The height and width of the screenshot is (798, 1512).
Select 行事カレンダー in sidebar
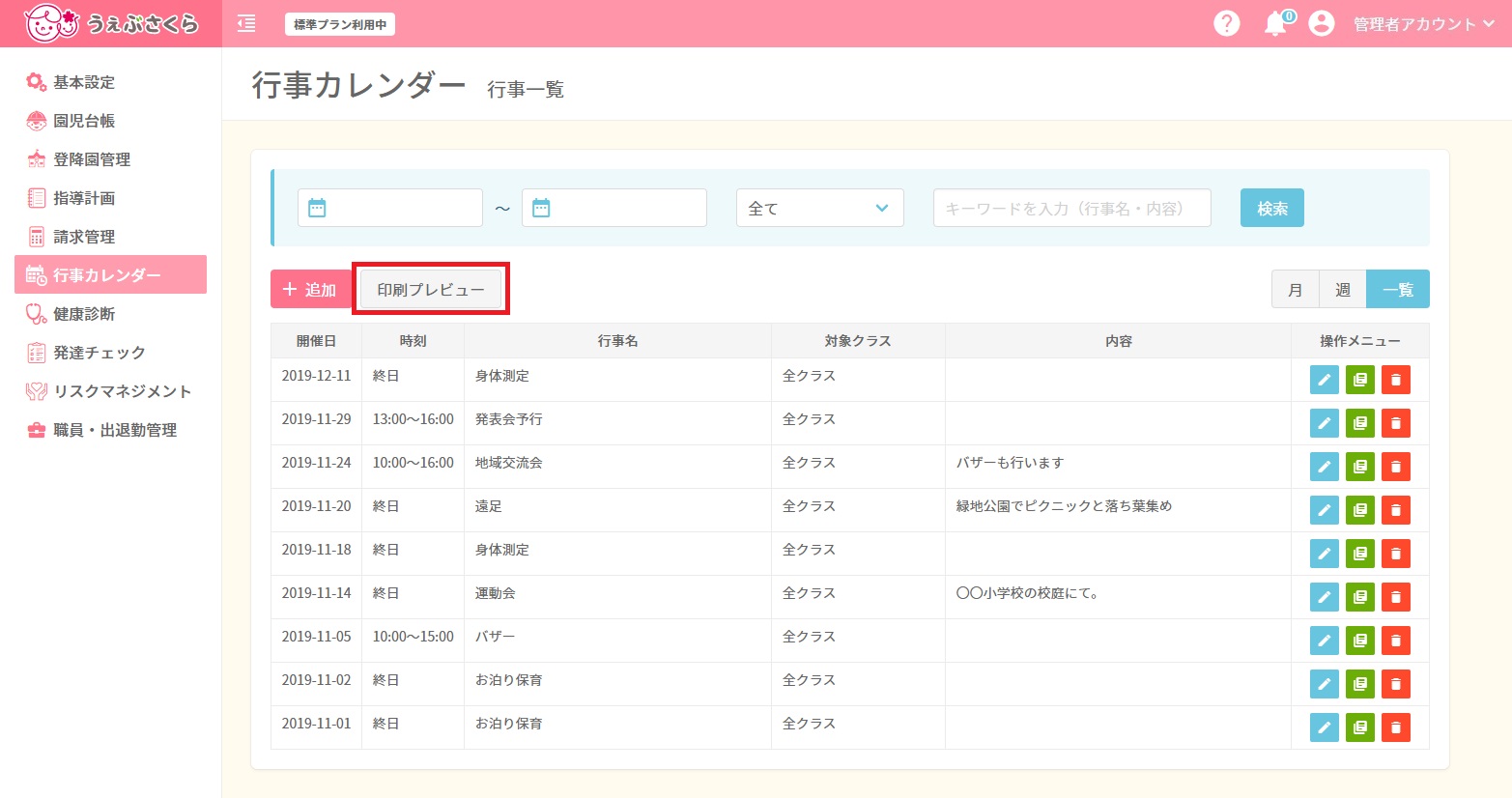point(110,274)
